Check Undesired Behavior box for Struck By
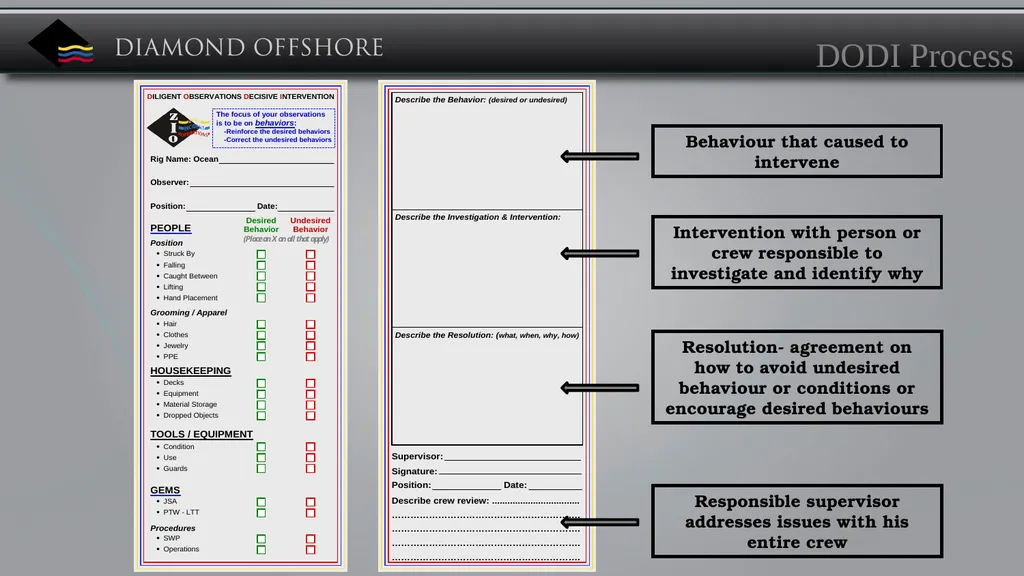Screen dimensions: 1024x576 310,254
